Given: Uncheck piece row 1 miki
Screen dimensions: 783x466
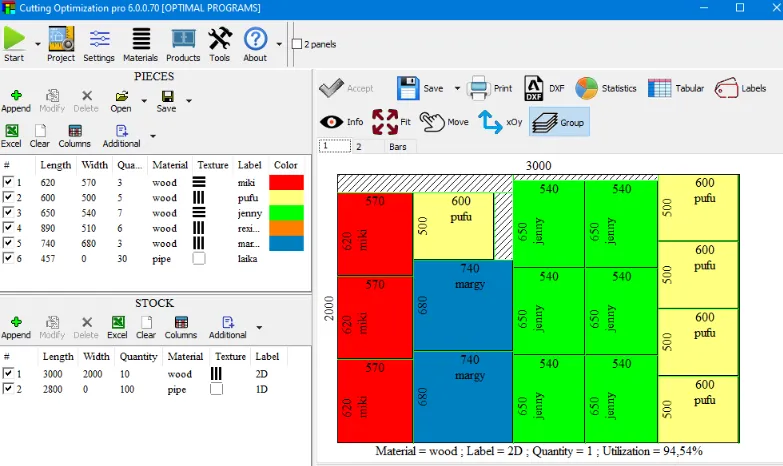Looking at the screenshot, I should [8, 182].
